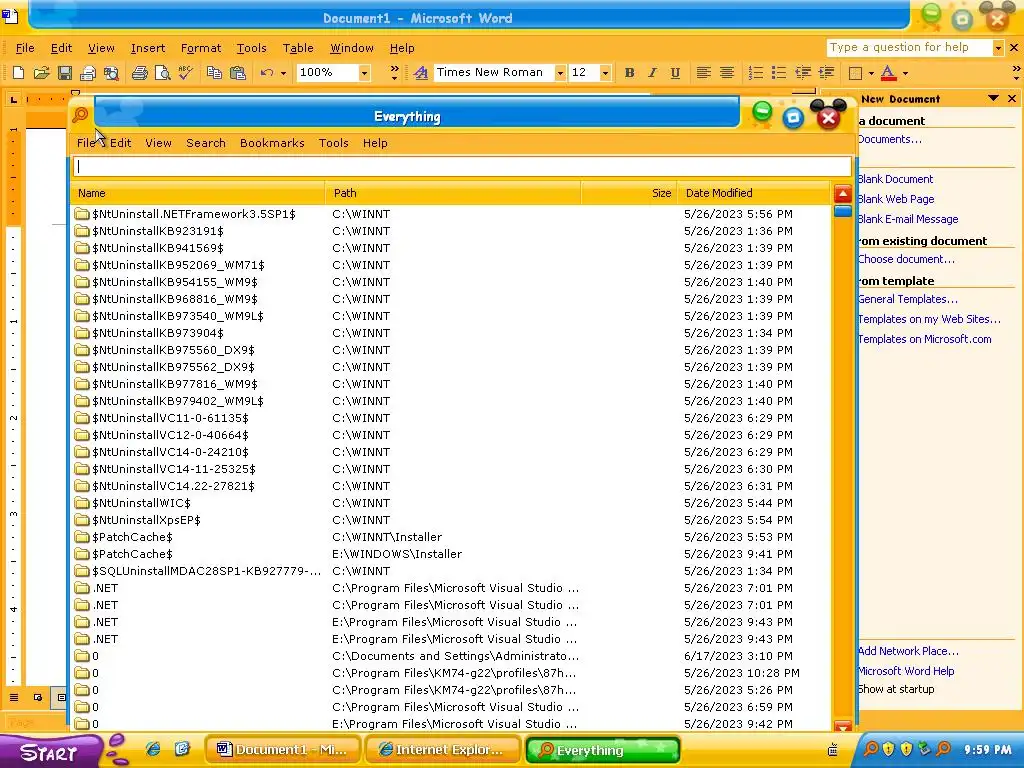
Task: Click the Paste clipboard icon in Word
Action: coord(237,72)
